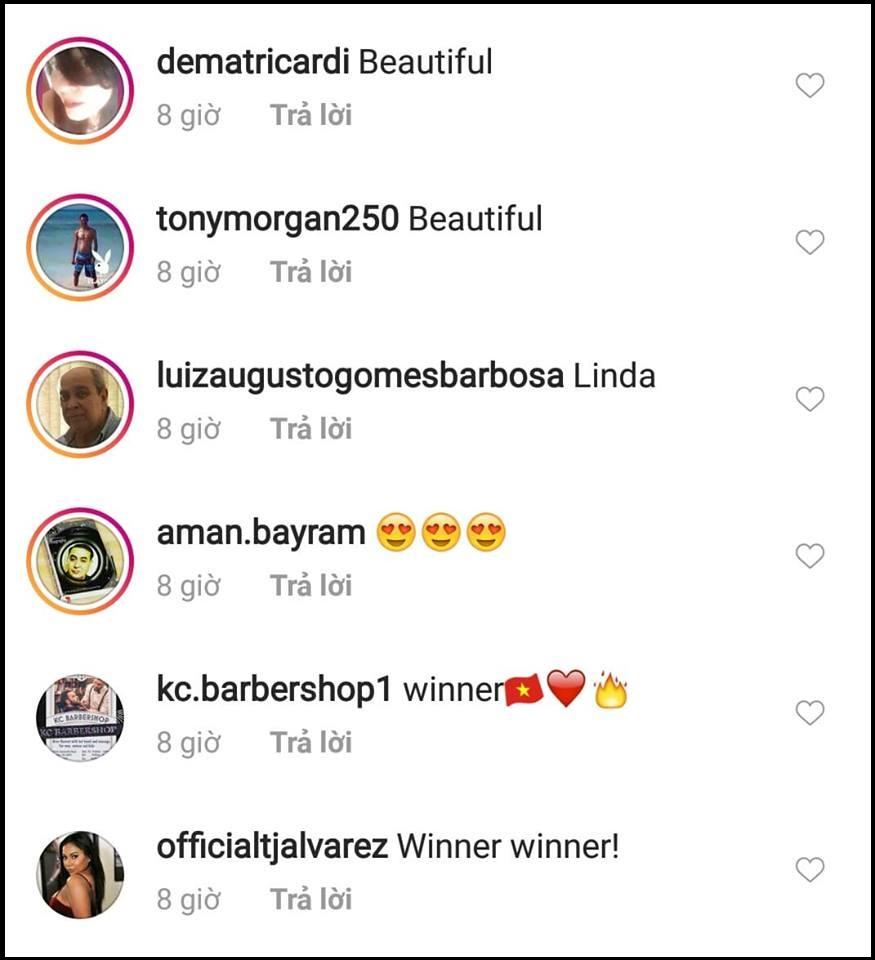The width and height of the screenshot is (875, 960).
Task: Visit tonymorgan250 username profile
Action: 277,220
